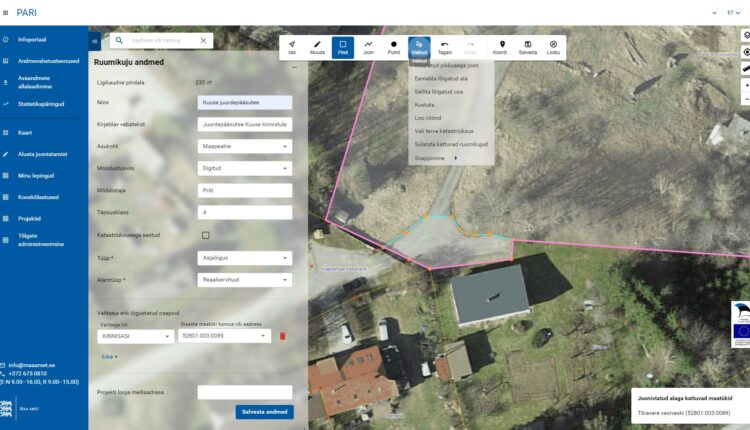Choose Kustuta from the Valikud menu
The height and width of the screenshot is (430, 750).
[x=424, y=105]
